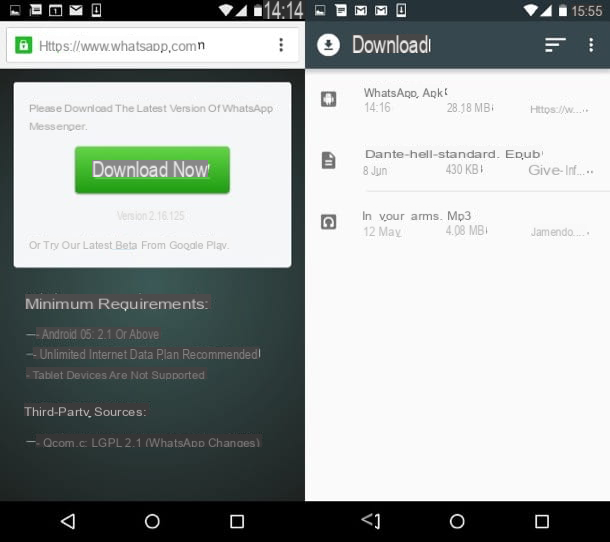Screen dimensions: 610x542
Task: Tap the Third-Party Sources heading
Action: [85, 412]
